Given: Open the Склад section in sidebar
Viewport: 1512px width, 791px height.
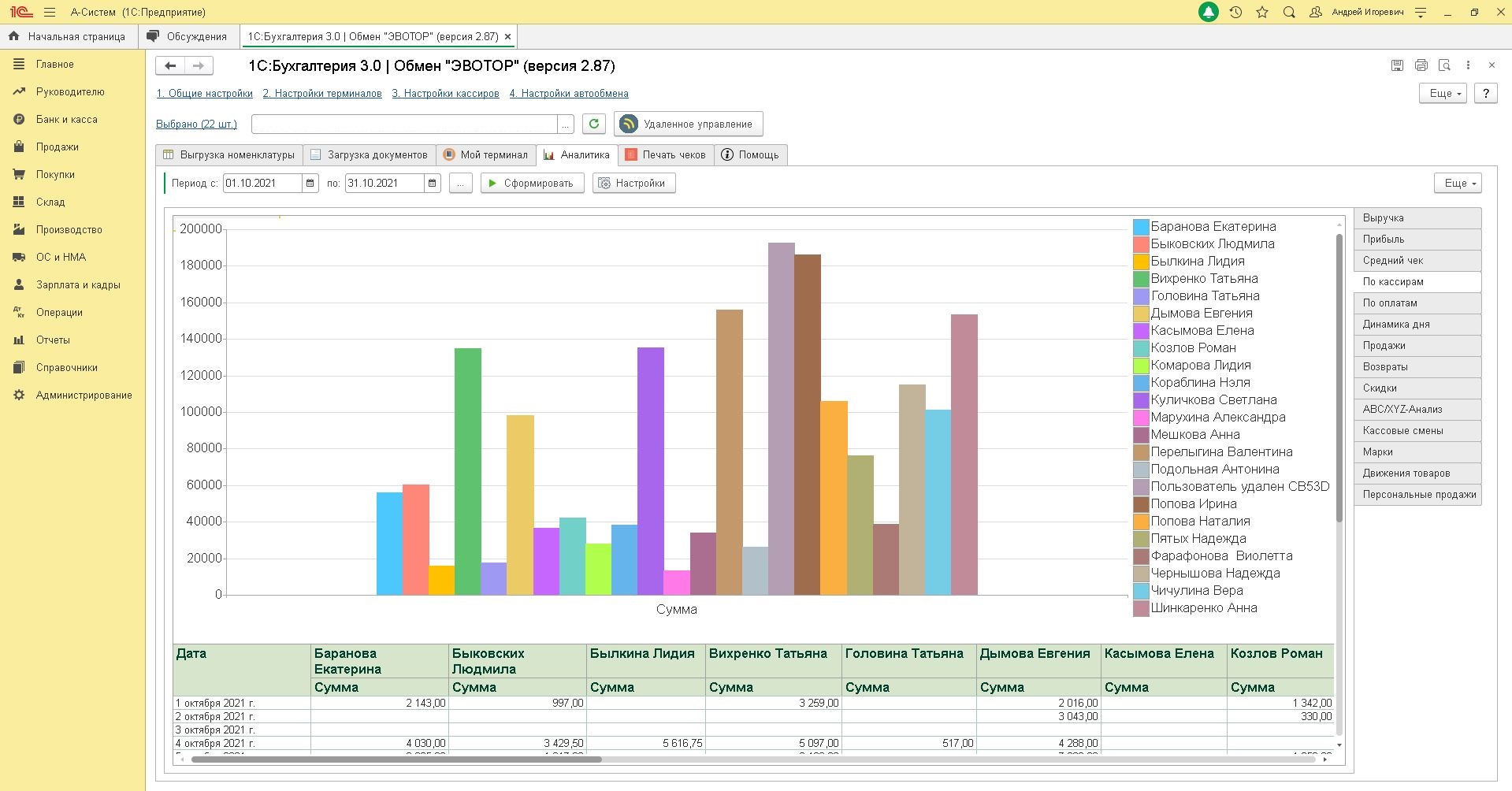Looking at the screenshot, I should (x=72, y=202).
